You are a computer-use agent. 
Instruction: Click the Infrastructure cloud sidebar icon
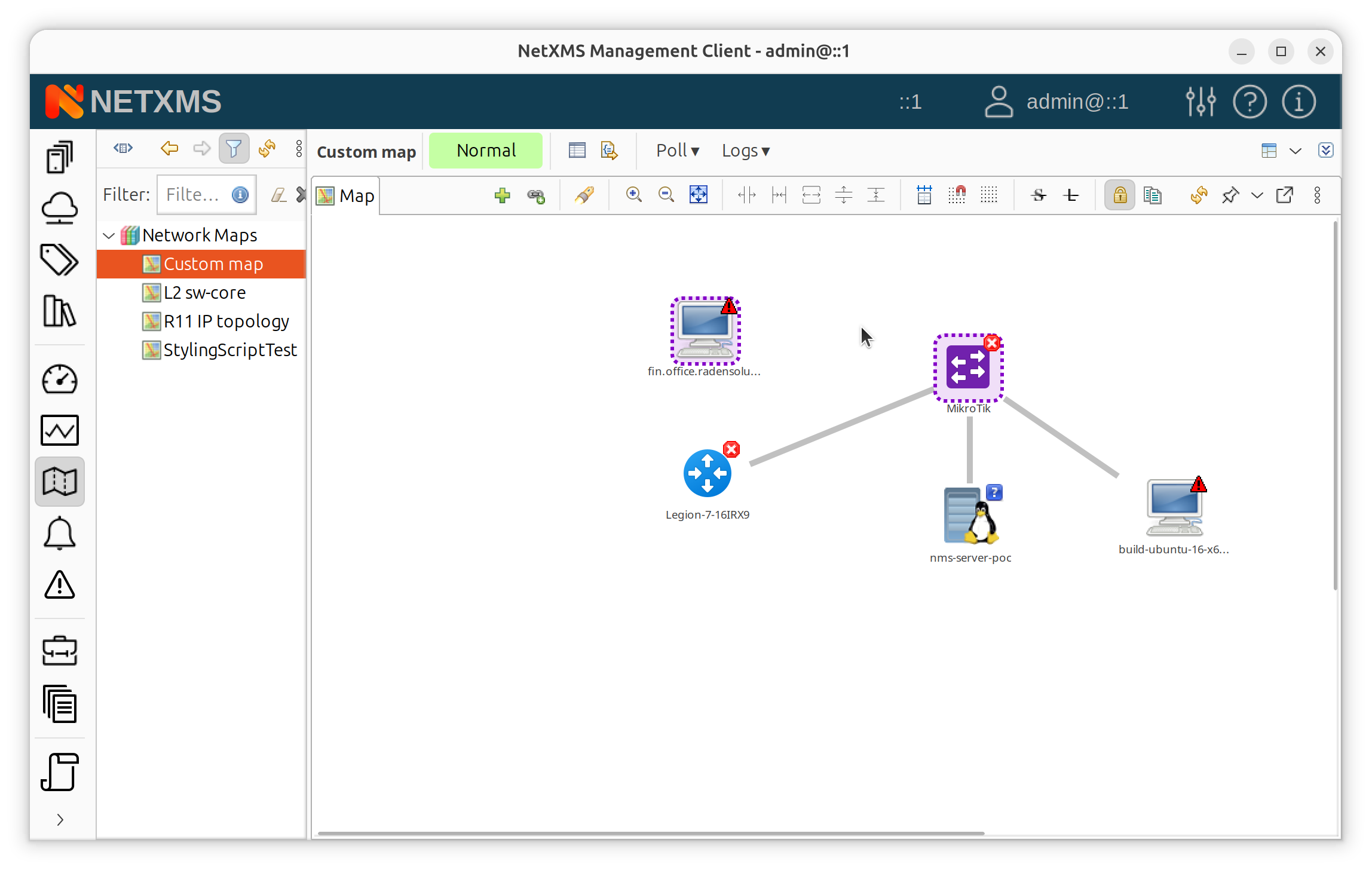(x=60, y=209)
